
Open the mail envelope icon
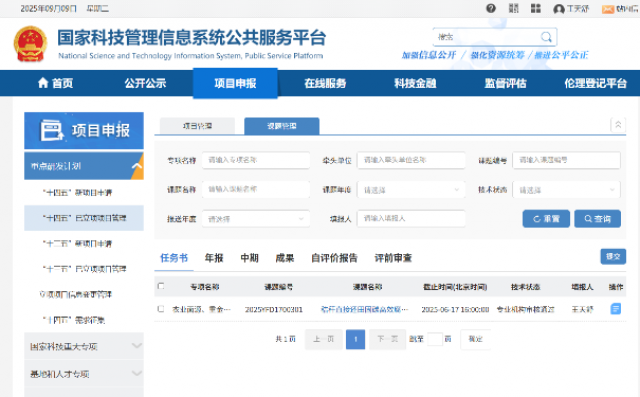(608, 9)
